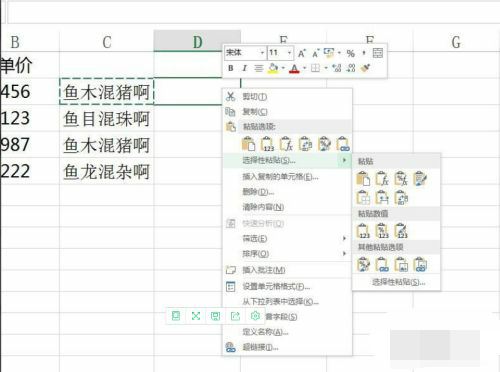Choose 超链接(I)... from context menu

point(287,347)
